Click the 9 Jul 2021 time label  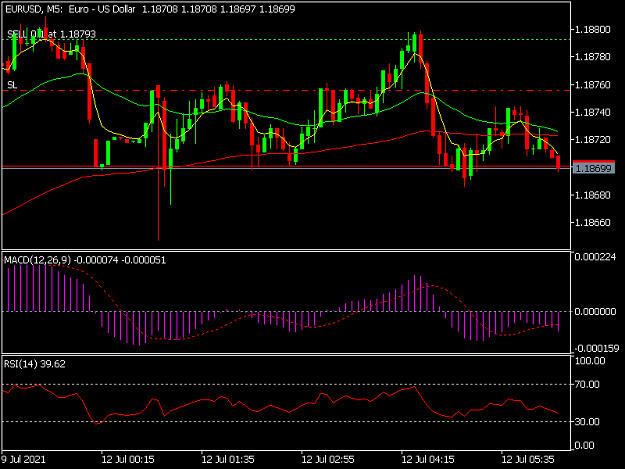24,459
